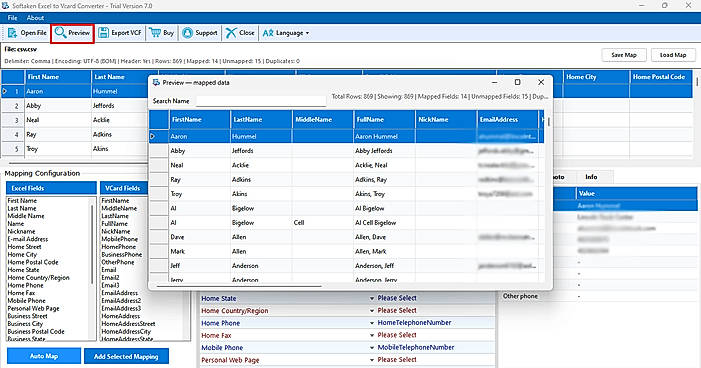Expand the Home Country/Region mapping dropdown
The height and width of the screenshot is (368, 701).
[x=372, y=310]
